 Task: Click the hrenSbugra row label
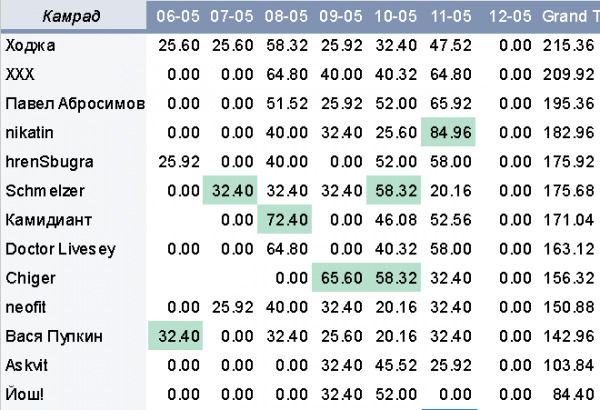pyautogui.click(x=49, y=162)
